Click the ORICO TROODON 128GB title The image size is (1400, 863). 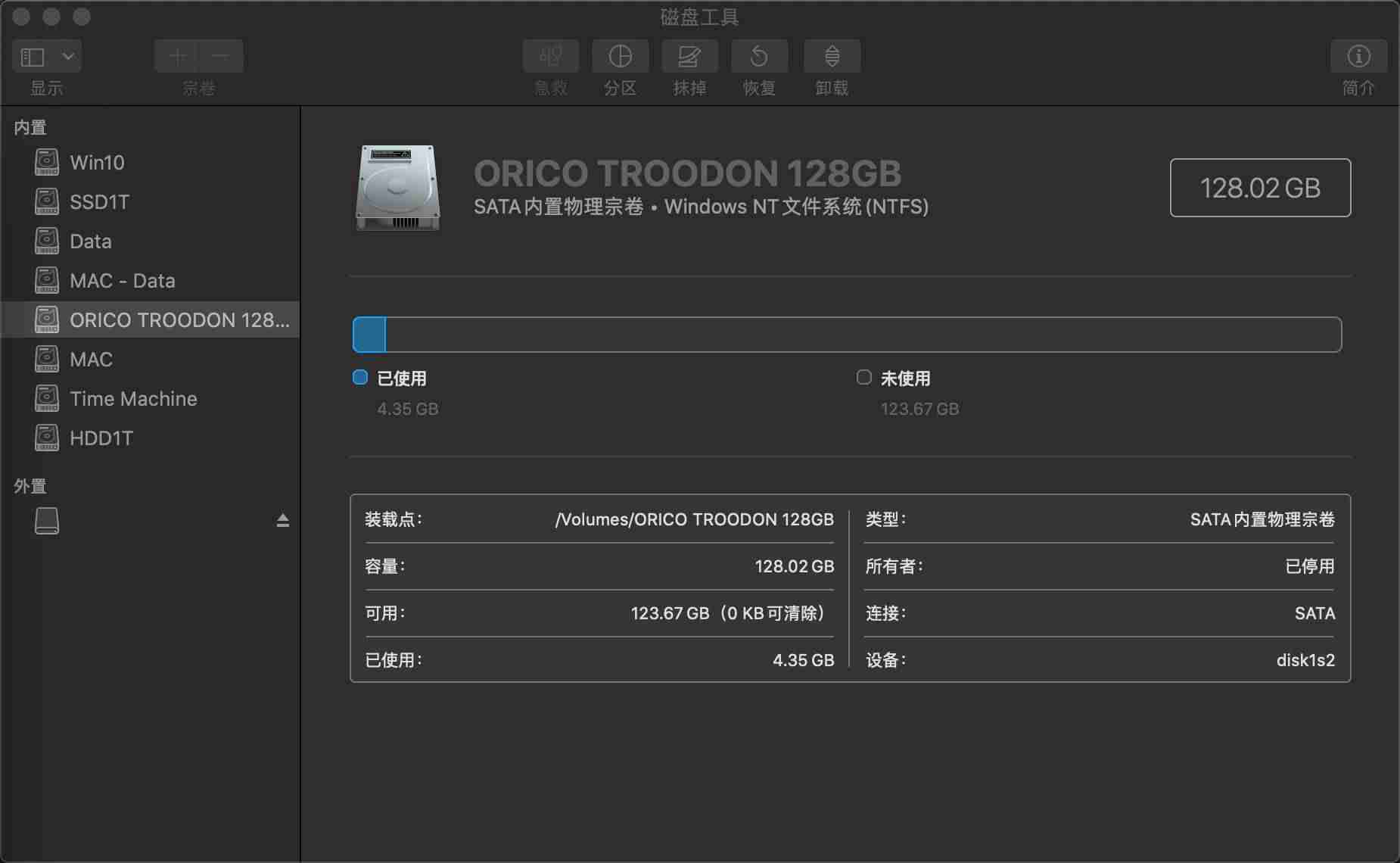tap(687, 173)
